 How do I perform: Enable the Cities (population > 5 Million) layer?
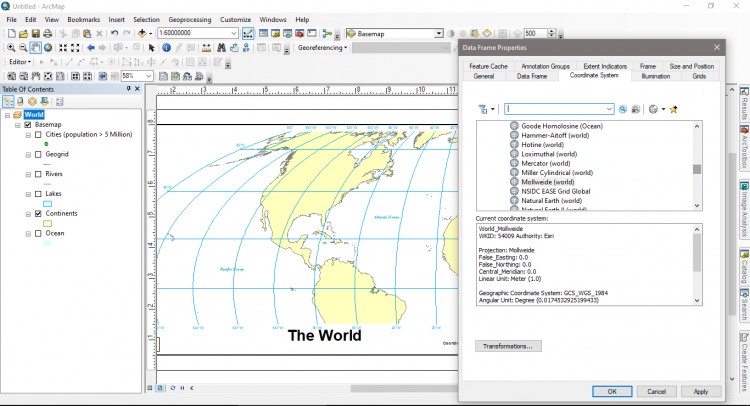(38, 135)
